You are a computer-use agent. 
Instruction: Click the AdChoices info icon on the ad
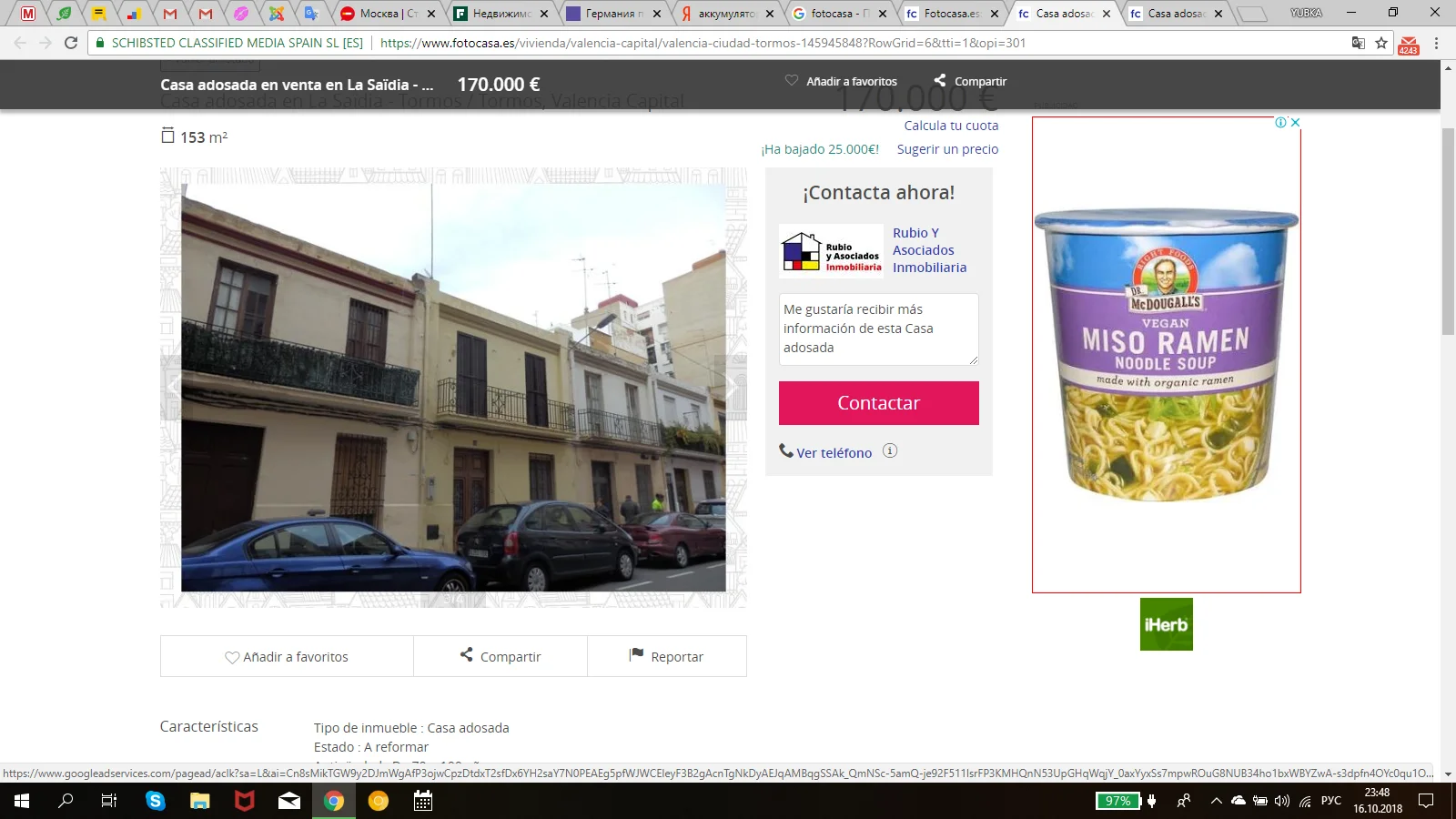point(1280,123)
